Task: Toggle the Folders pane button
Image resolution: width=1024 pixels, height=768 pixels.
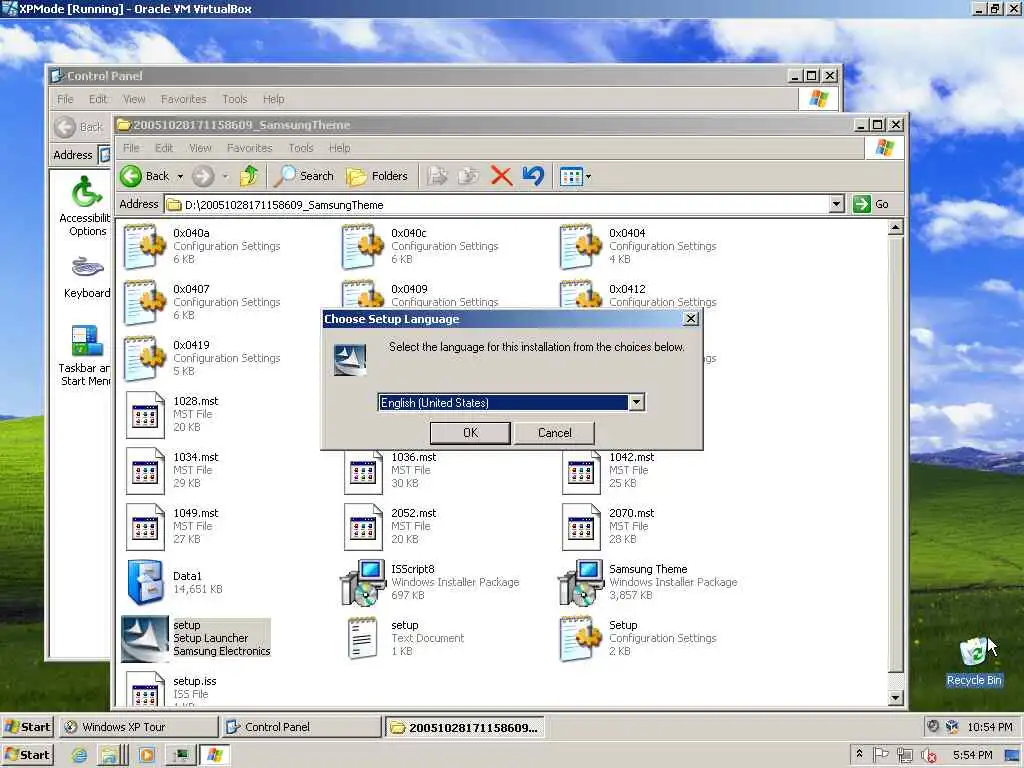Action: [377, 176]
